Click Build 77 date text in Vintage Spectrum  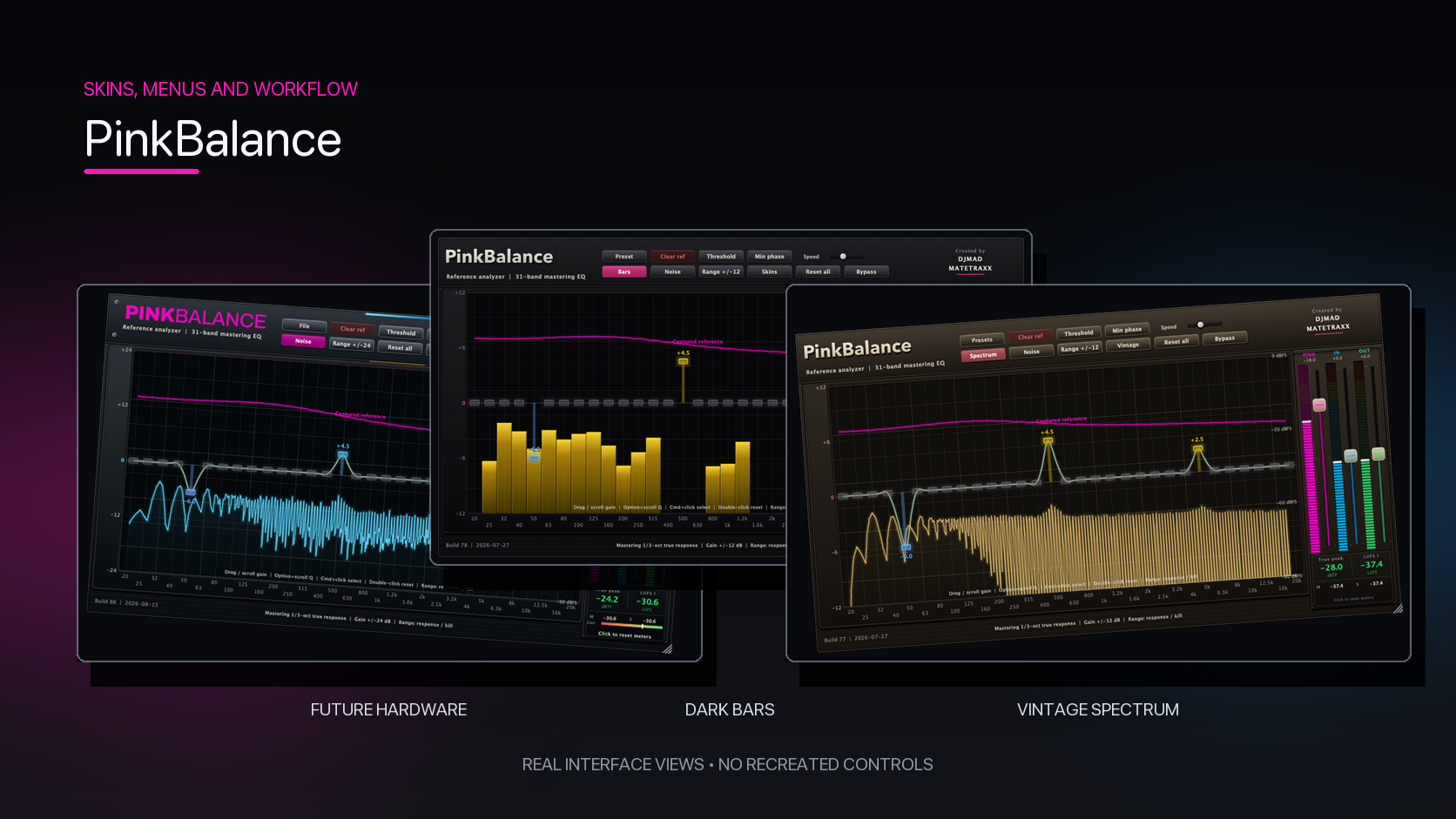coord(856,638)
